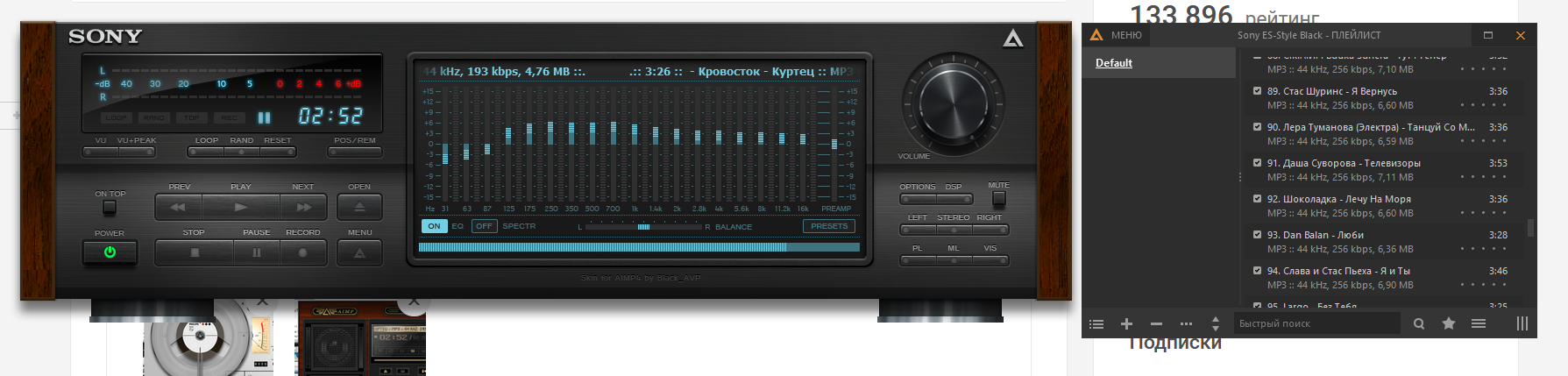
Task: Click the green POWER button
Action: pos(110,252)
